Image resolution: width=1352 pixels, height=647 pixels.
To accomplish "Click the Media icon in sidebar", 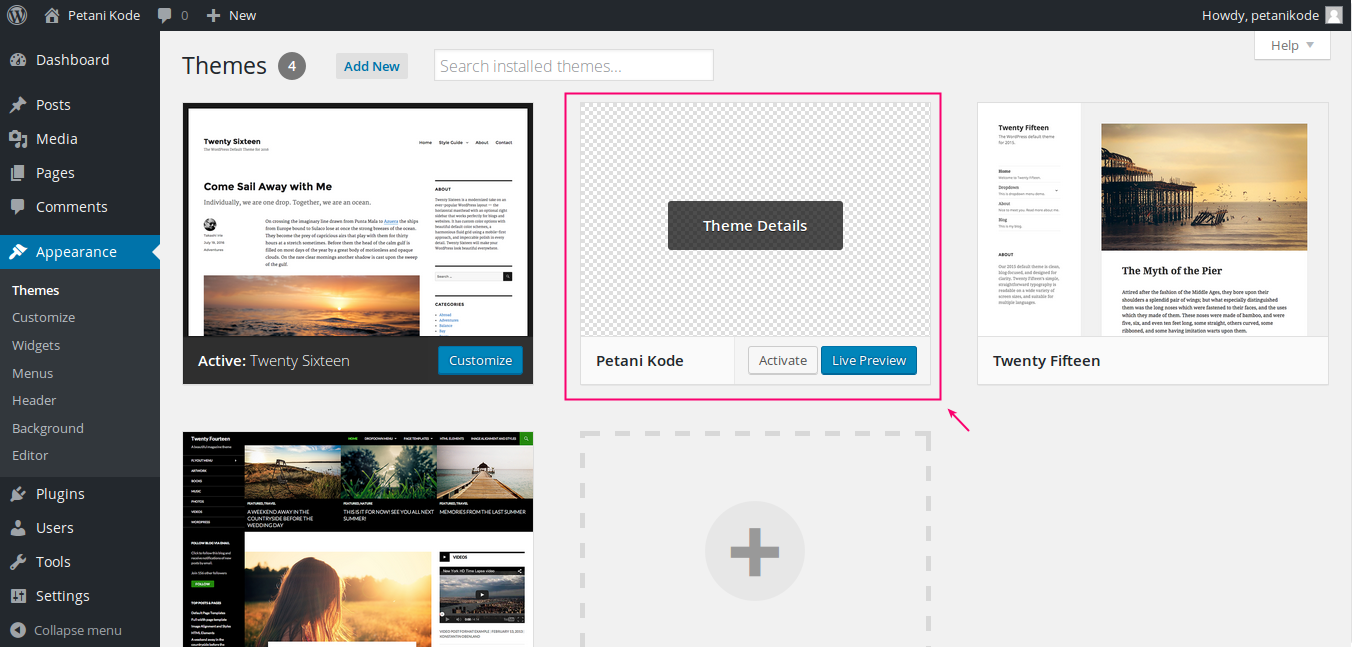I will (18, 139).
